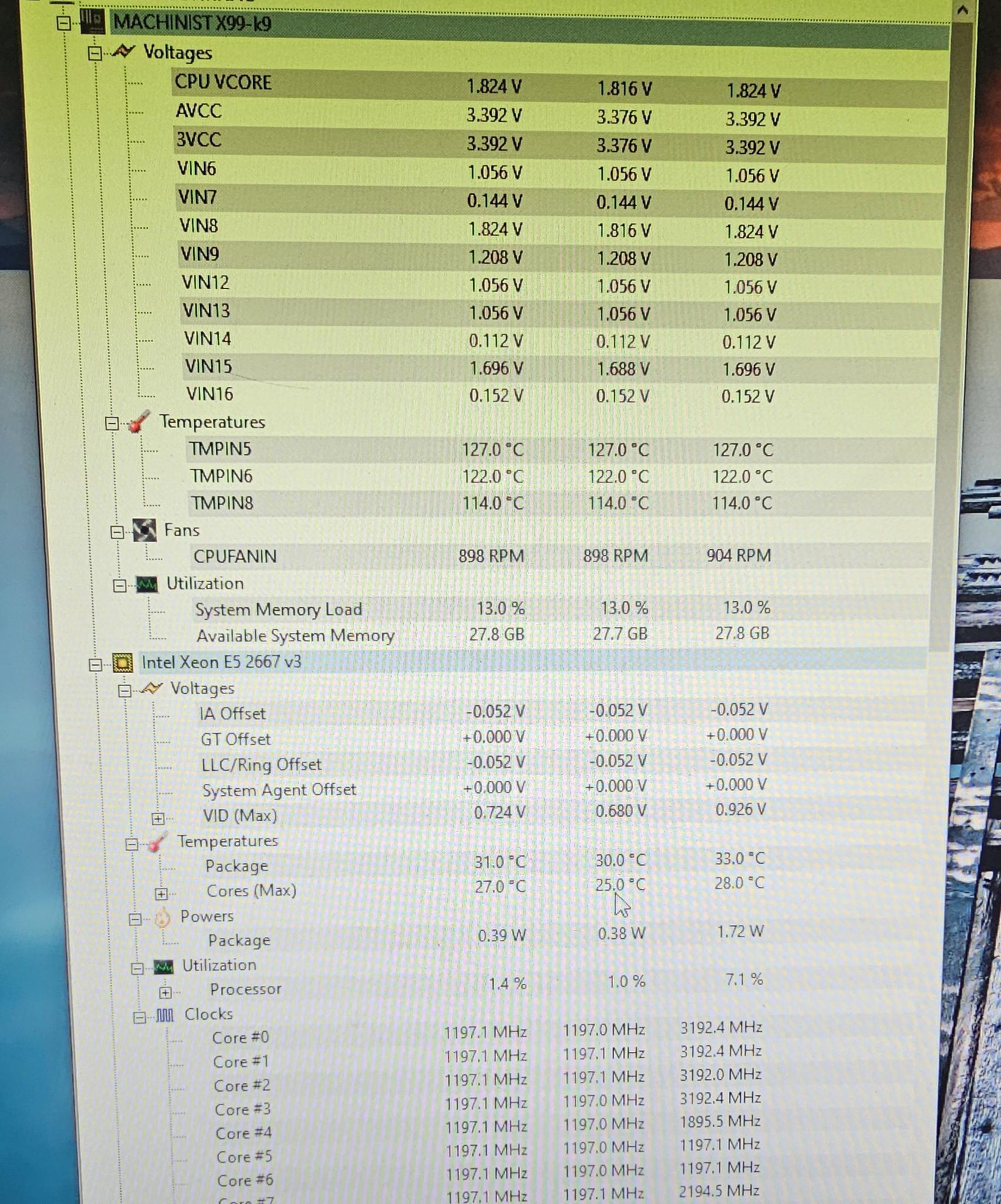Click the CPU Temperatures thermometer icon

(x=158, y=842)
